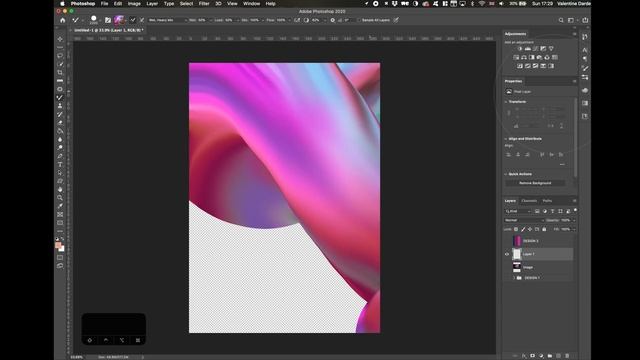Add a Black & White adjustment
Image resolution: width=640 pixels, height=360 pixels.
[532, 58]
